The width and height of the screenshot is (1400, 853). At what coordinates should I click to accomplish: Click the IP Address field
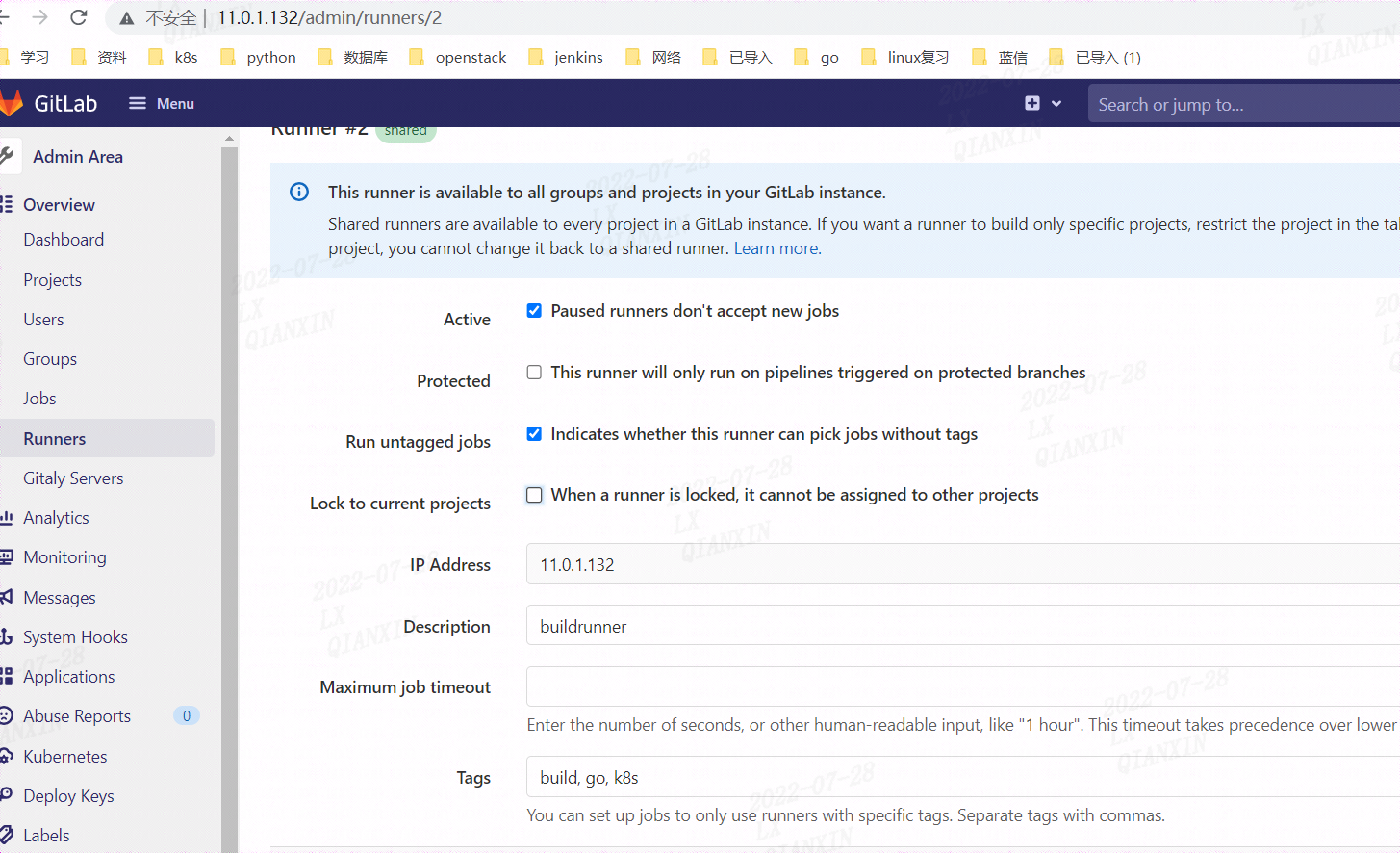point(963,564)
